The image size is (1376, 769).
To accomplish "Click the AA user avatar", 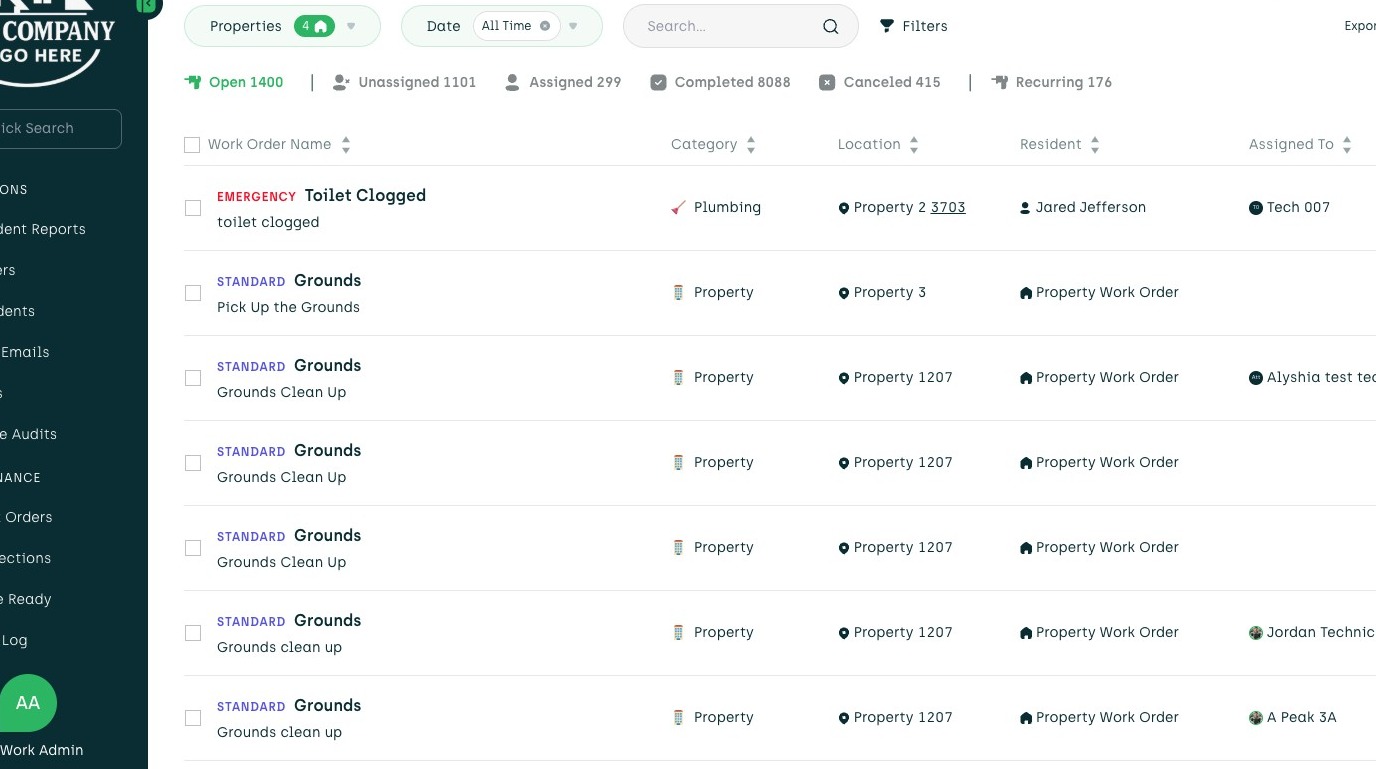I will [28, 703].
